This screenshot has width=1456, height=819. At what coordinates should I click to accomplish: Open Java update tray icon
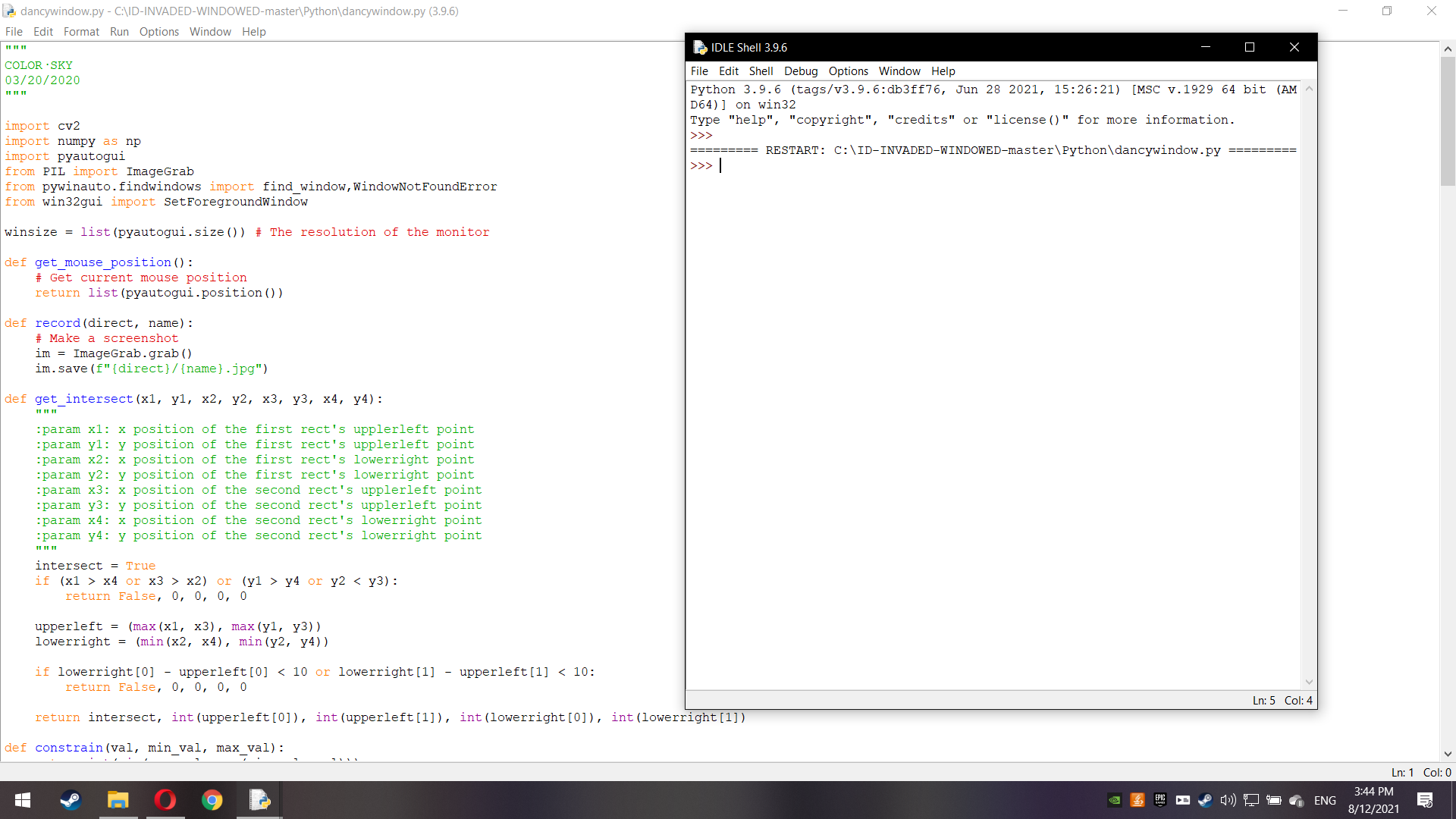[1137, 800]
